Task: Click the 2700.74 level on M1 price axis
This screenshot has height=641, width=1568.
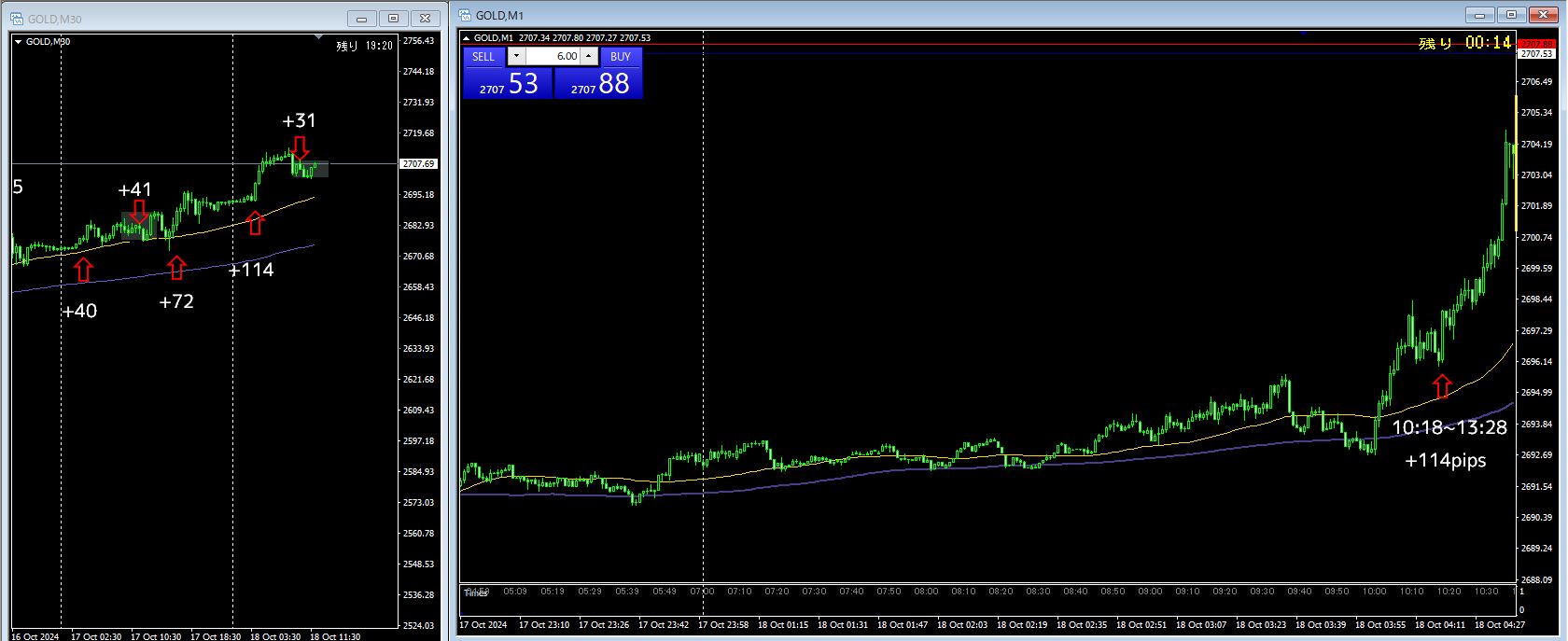Action: [x=1536, y=238]
